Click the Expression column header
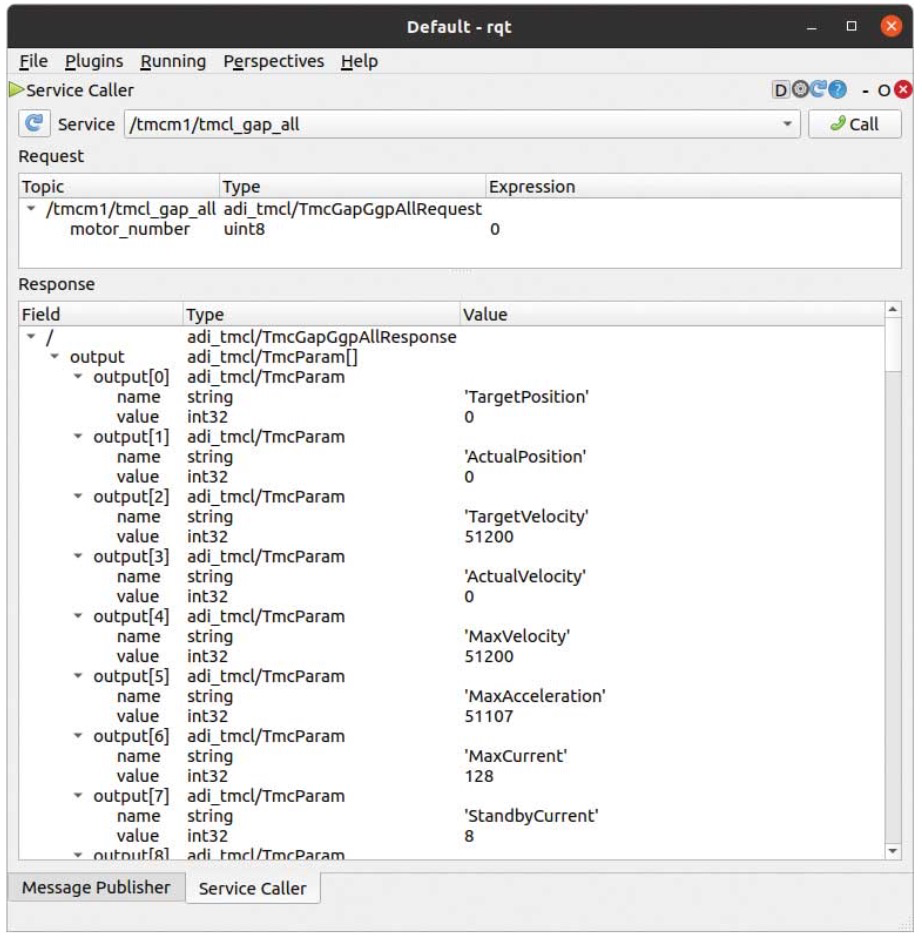The image size is (922, 940). (531, 187)
